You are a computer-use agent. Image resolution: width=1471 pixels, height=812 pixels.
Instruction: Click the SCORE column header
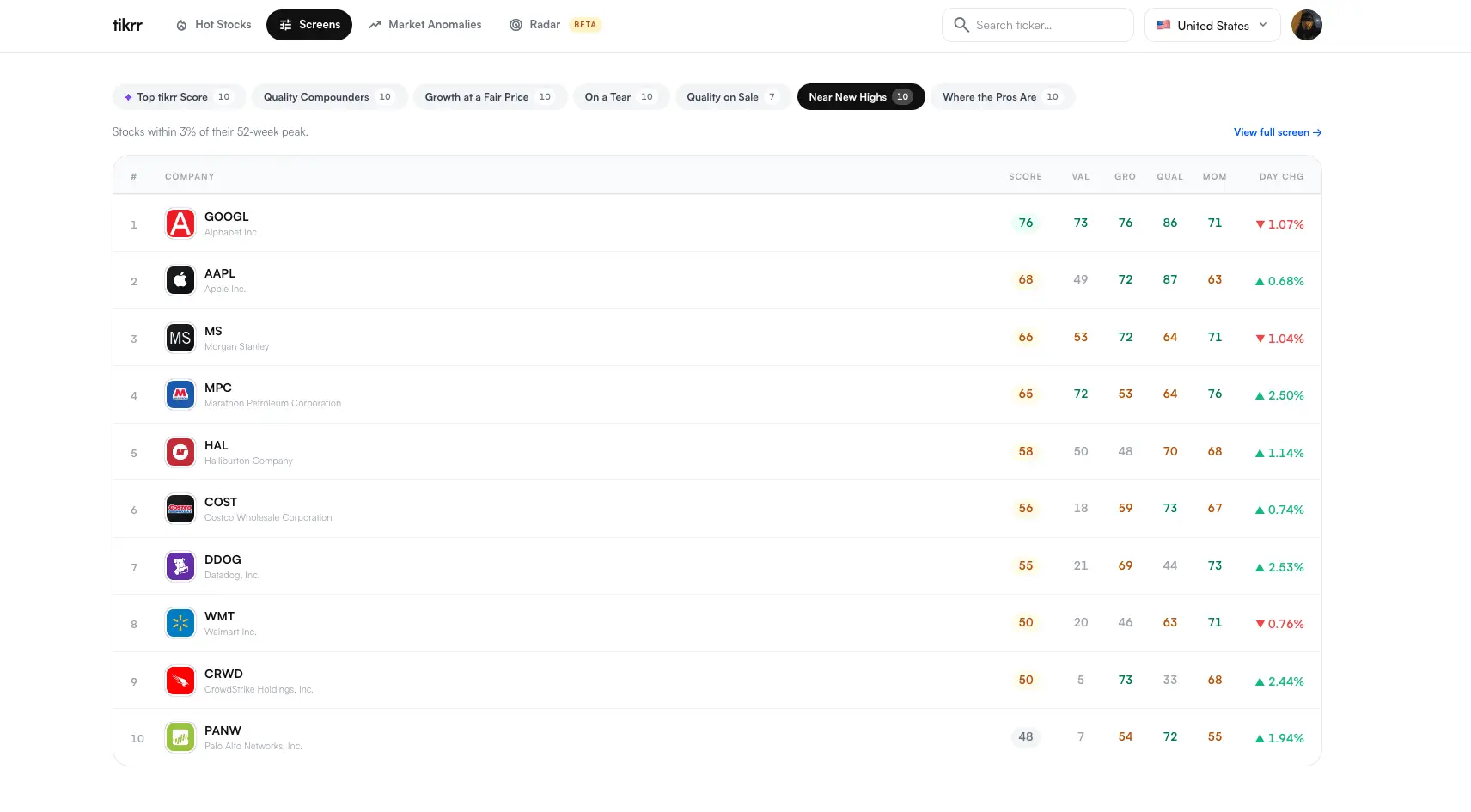point(1025,177)
